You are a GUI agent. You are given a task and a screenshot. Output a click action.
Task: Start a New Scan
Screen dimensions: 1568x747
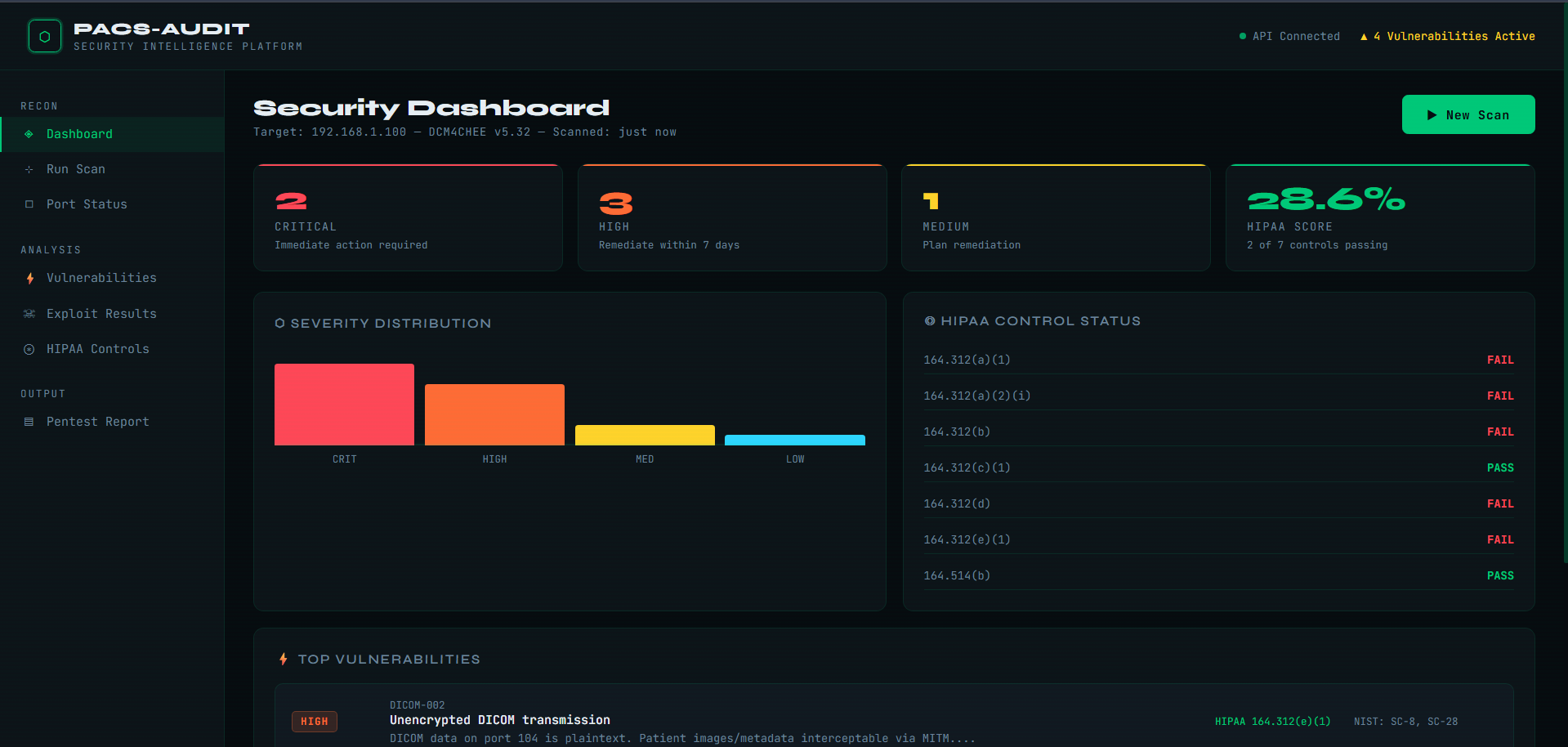pos(1468,114)
